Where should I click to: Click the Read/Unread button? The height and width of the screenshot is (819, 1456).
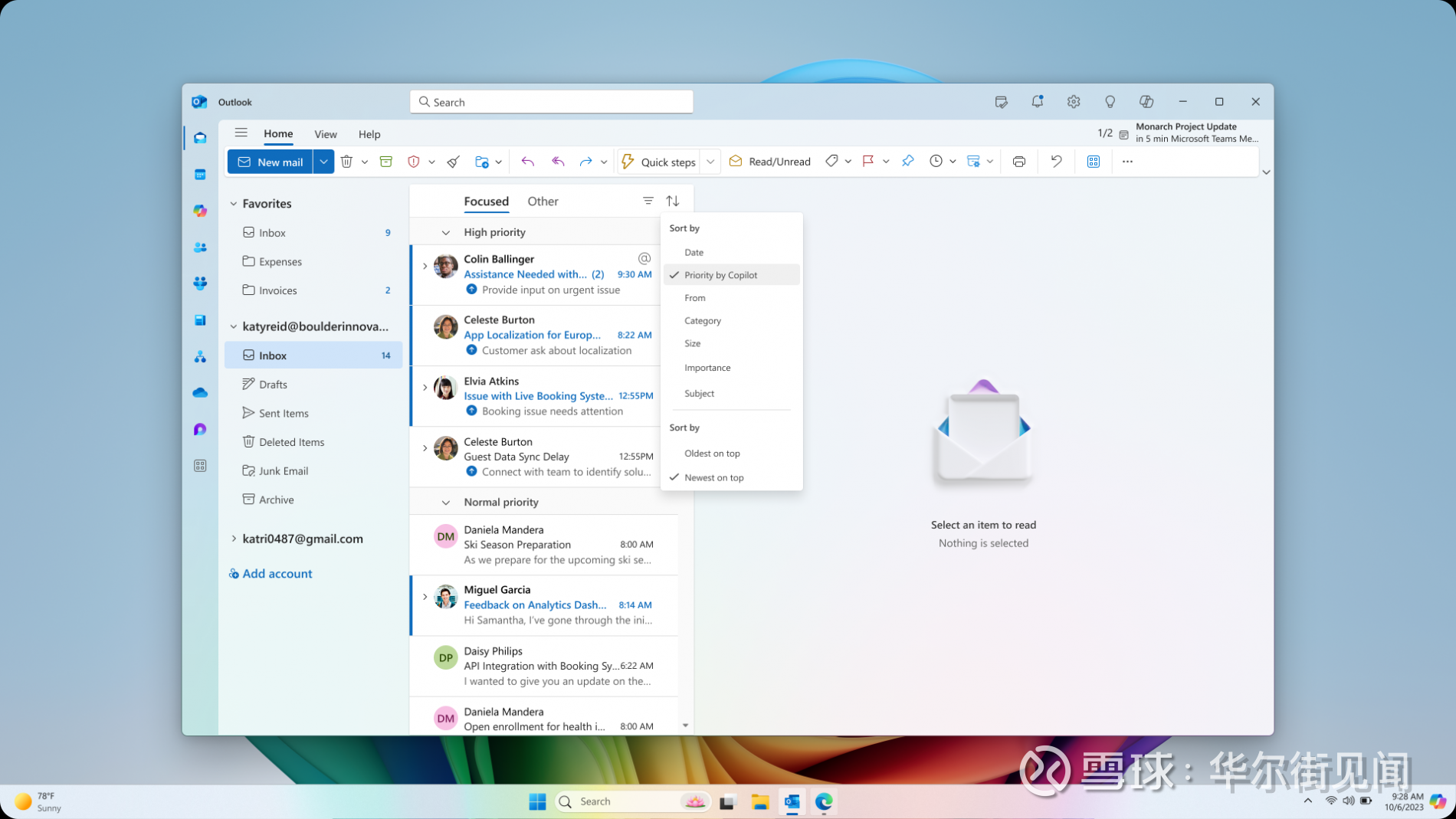[x=770, y=162]
